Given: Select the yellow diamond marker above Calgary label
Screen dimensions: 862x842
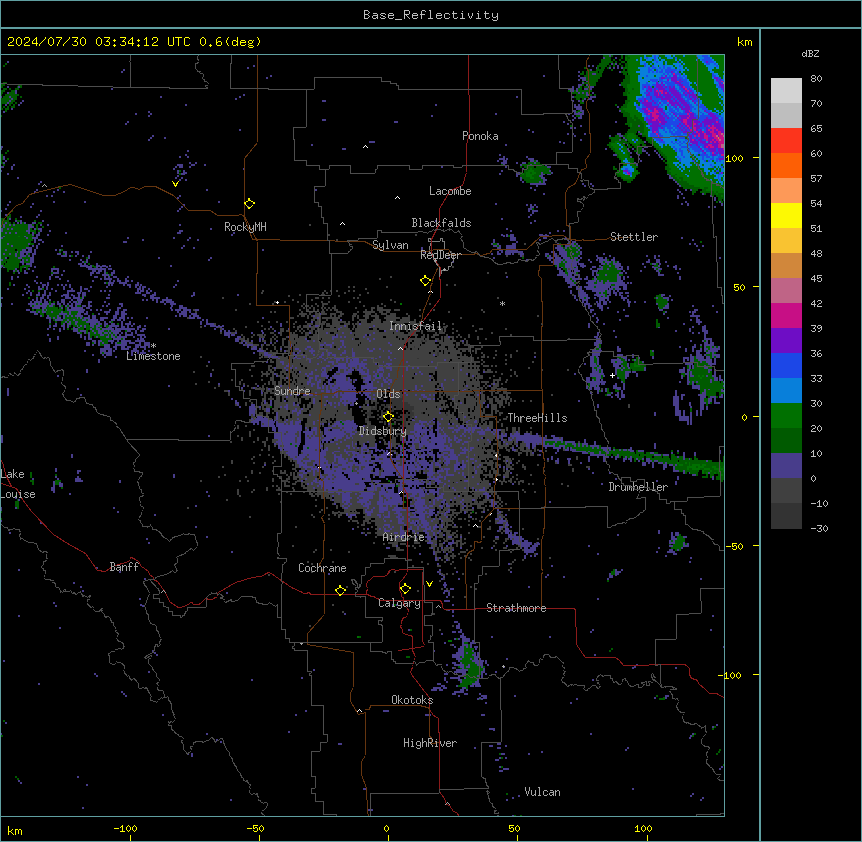Looking at the screenshot, I should pos(406,589).
